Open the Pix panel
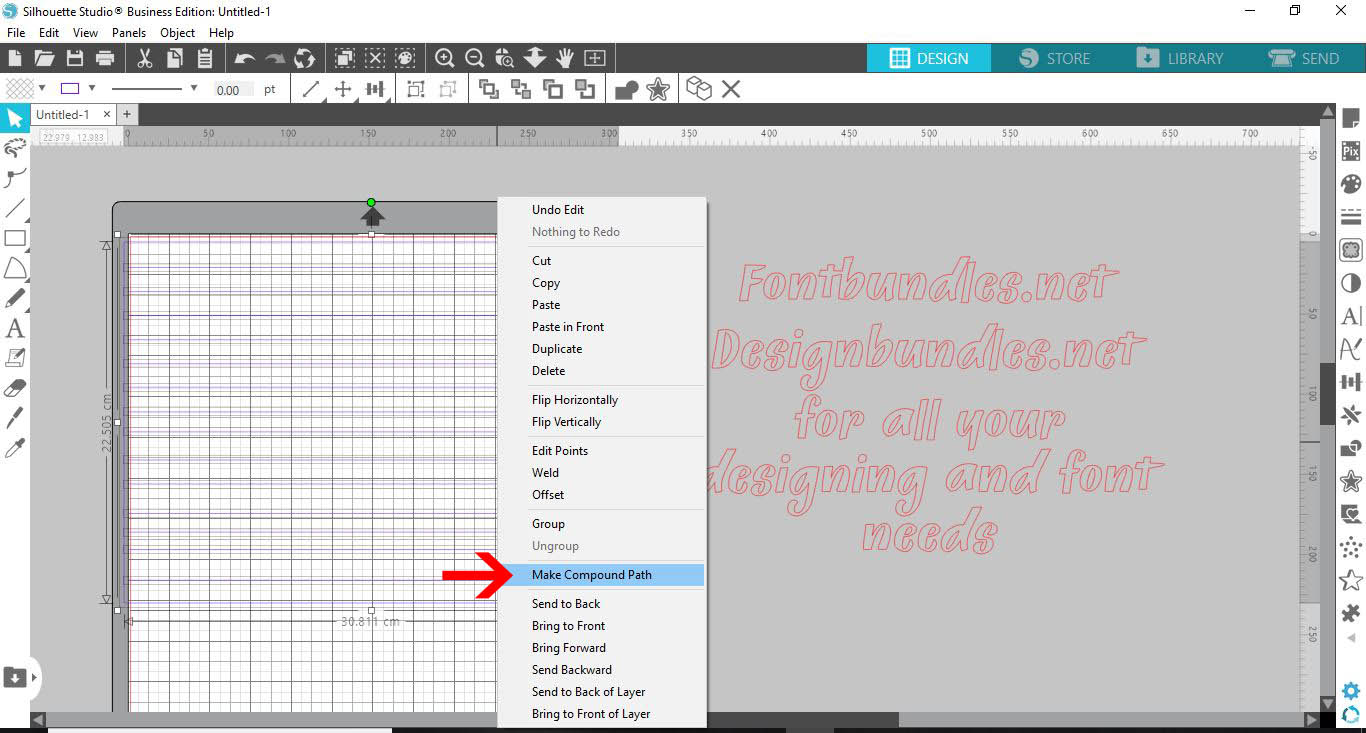Screen dimensions: 1366x733 click(x=1351, y=152)
